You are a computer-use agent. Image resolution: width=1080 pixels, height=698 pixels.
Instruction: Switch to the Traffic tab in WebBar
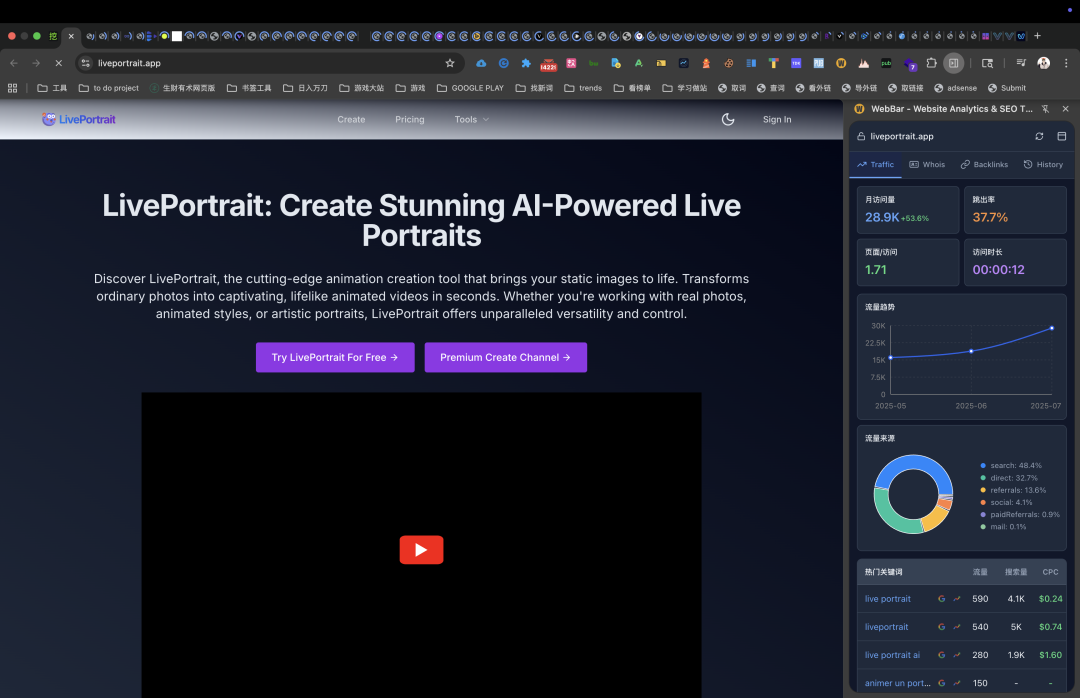point(875,165)
